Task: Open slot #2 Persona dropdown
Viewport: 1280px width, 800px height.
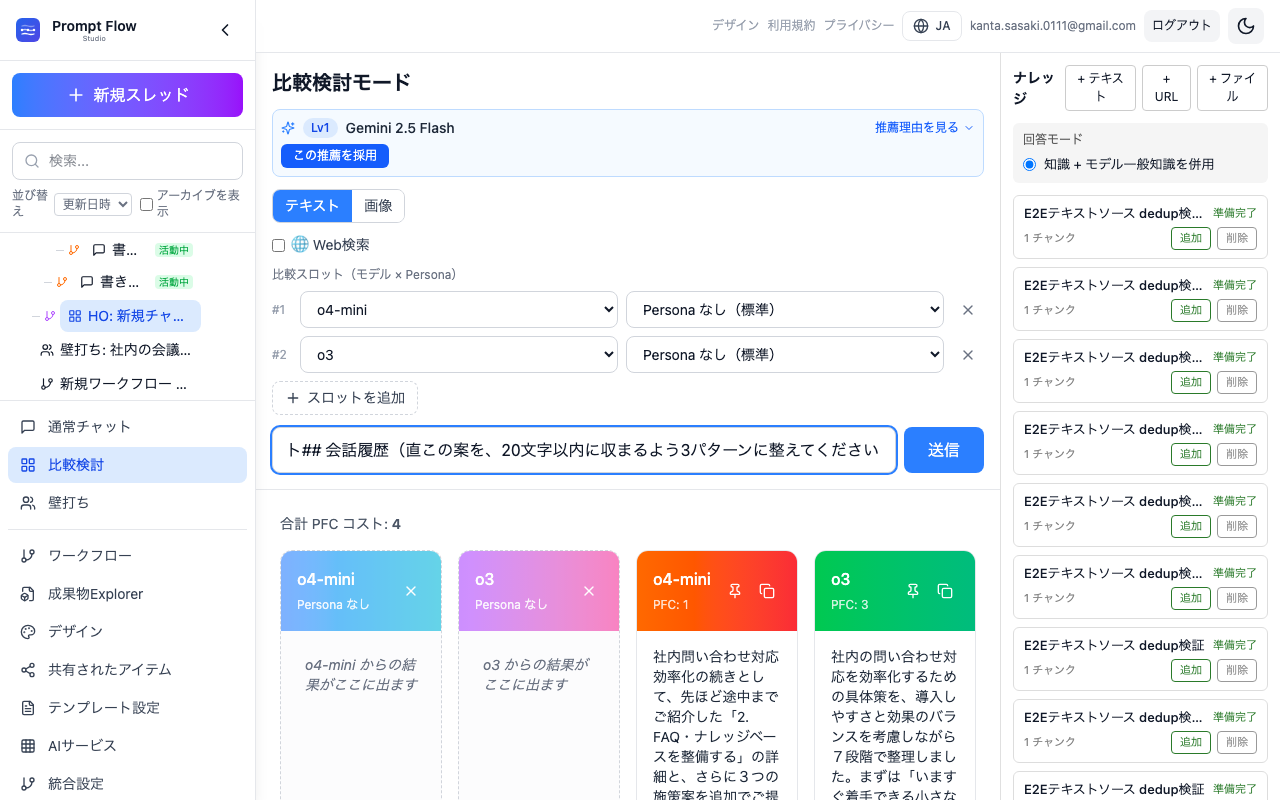Action: [x=785, y=355]
